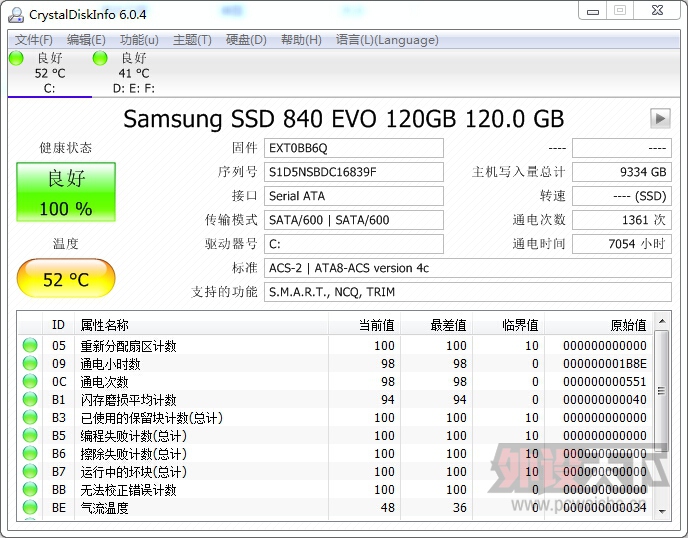Open the 文件(F) menu
Viewport: 688px width, 538px height.
coord(33,40)
